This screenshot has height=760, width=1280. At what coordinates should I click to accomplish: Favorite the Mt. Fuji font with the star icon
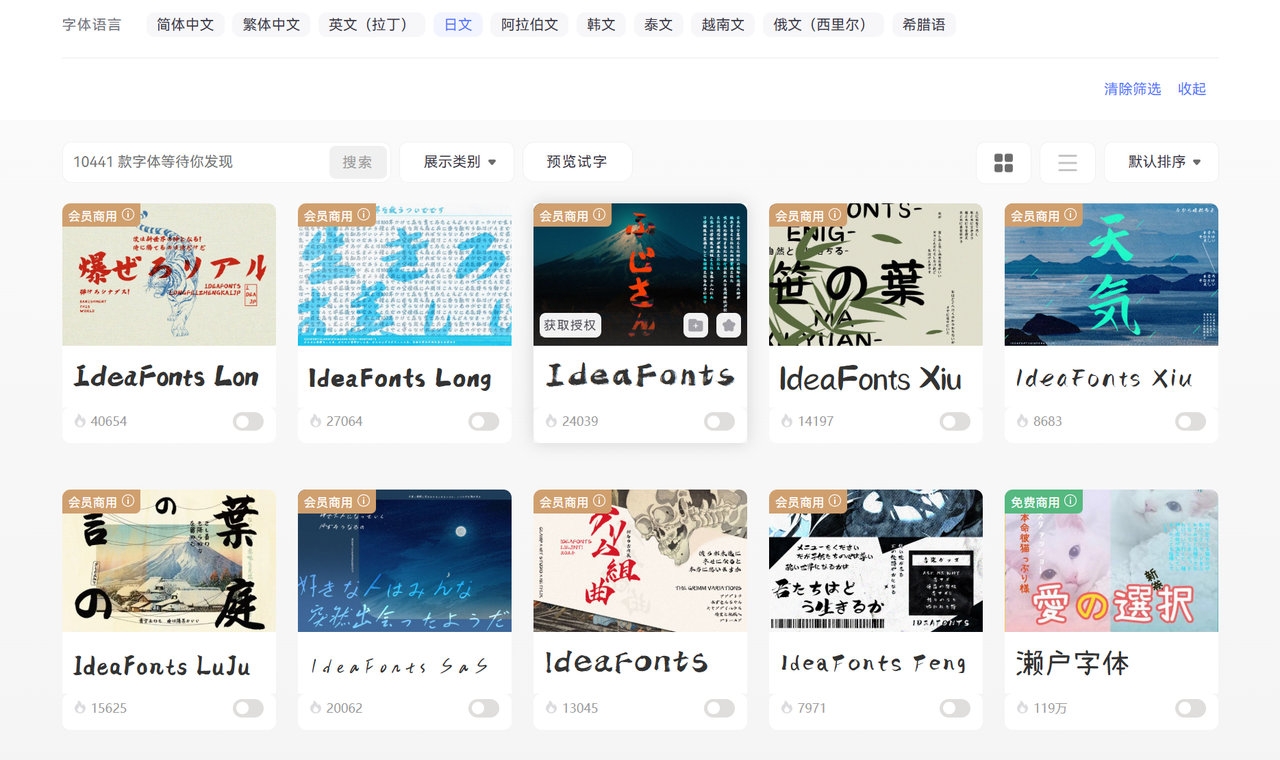coord(729,325)
